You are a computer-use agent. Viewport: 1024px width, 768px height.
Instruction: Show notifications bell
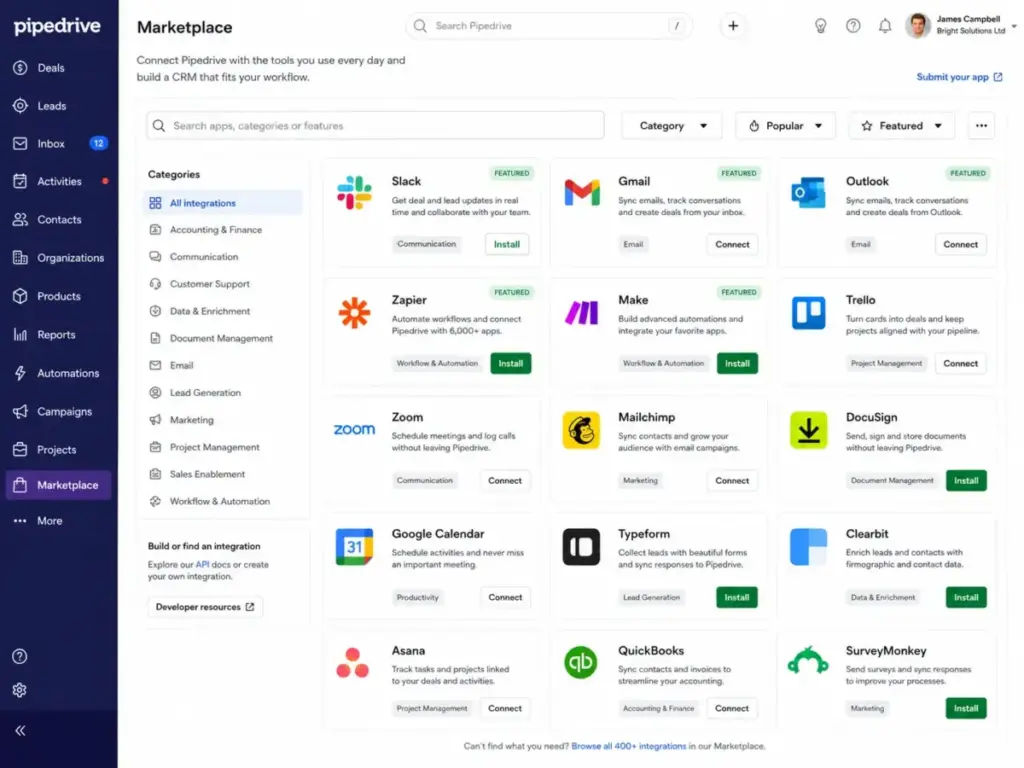pyautogui.click(x=885, y=25)
